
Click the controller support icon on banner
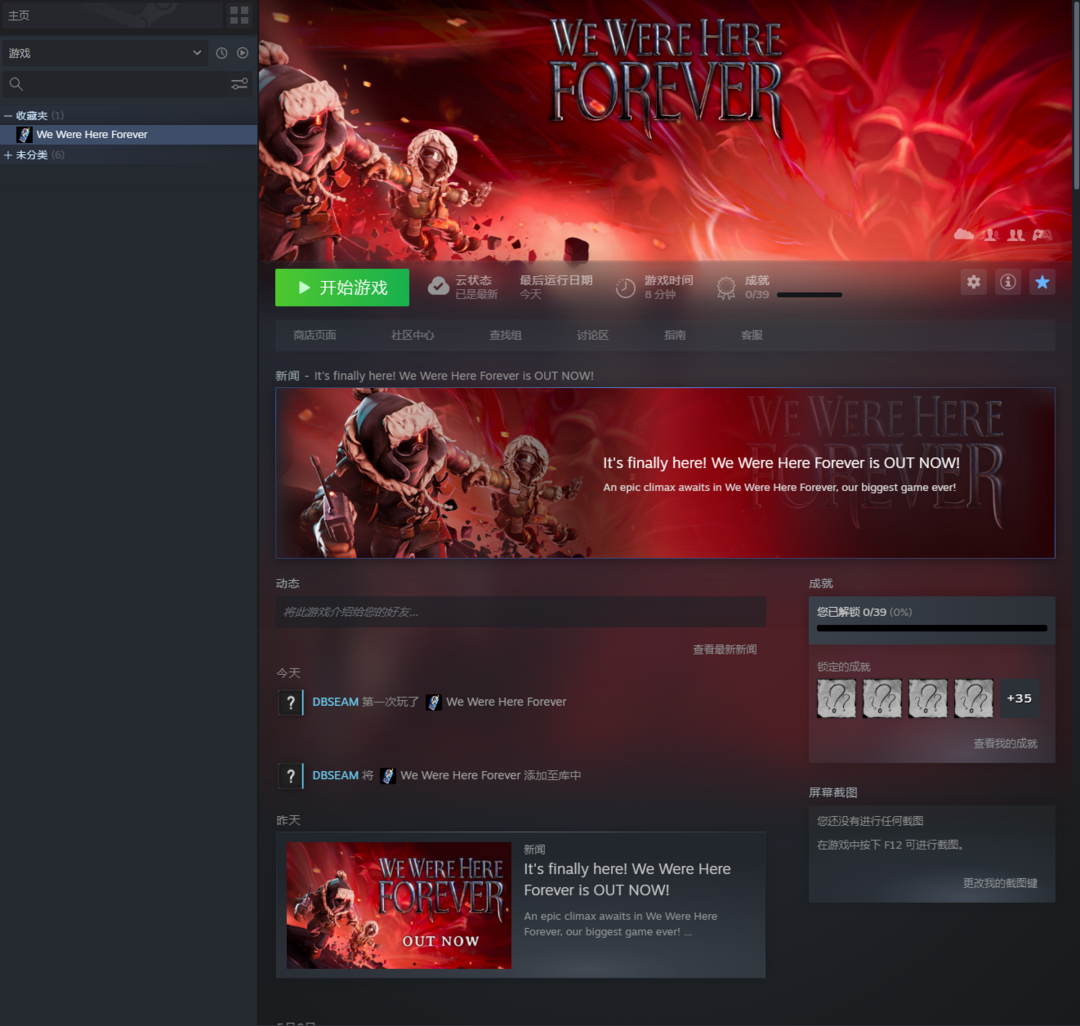pos(1042,234)
